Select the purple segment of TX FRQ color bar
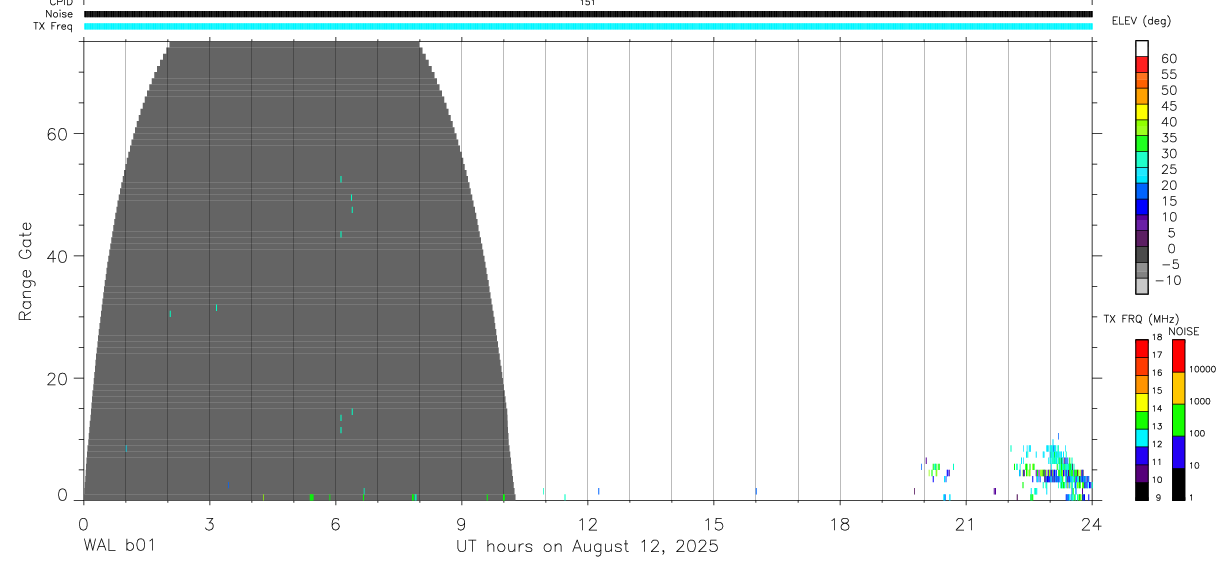 pos(1142,473)
